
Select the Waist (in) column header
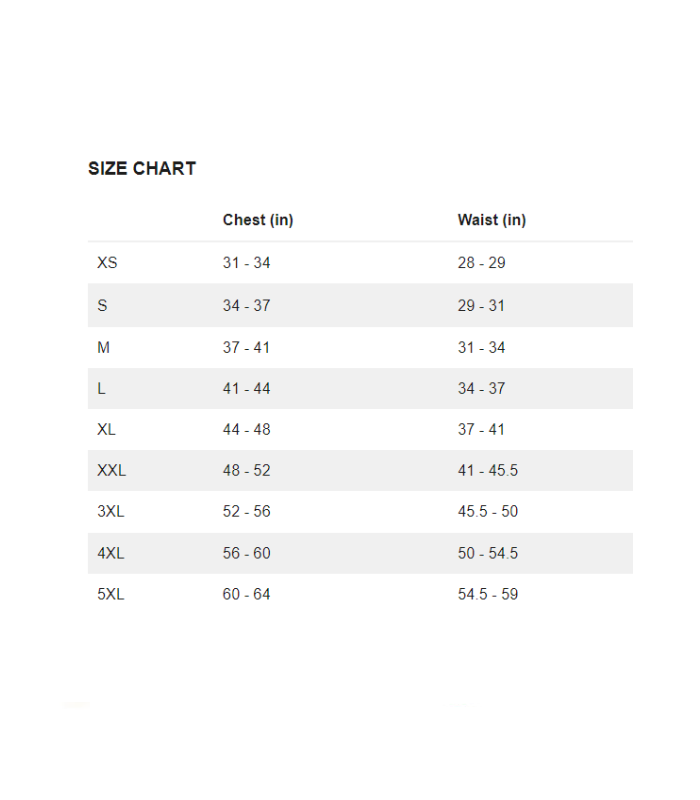tap(492, 220)
